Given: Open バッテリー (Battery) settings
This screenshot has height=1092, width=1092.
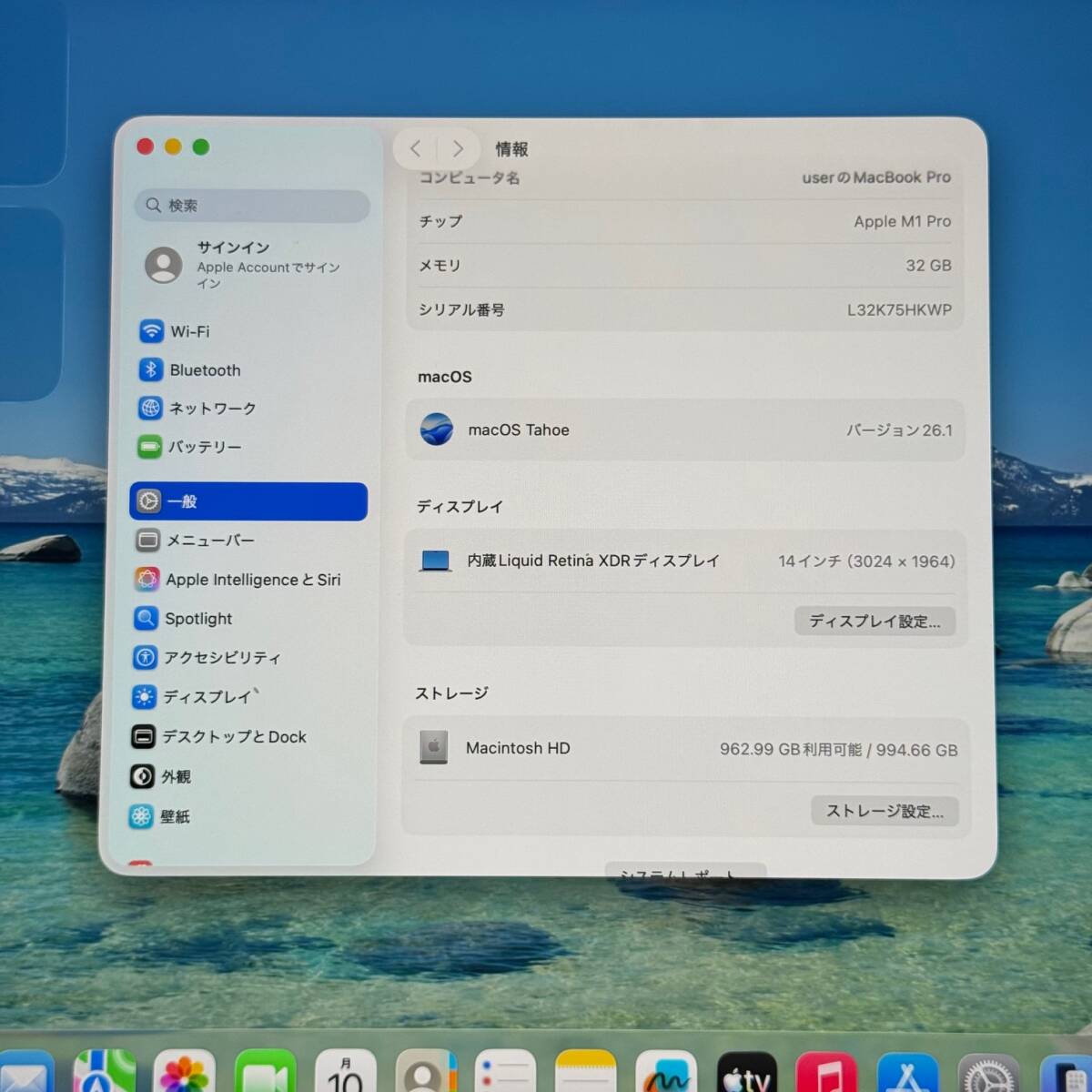Looking at the screenshot, I should click(204, 447).
